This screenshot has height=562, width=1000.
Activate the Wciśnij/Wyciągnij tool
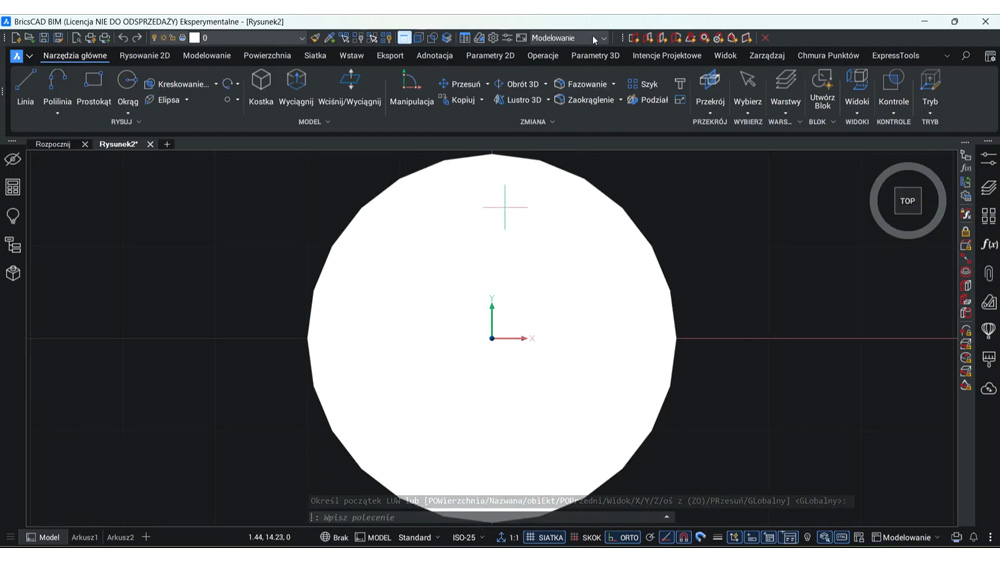tap(349, 88)
